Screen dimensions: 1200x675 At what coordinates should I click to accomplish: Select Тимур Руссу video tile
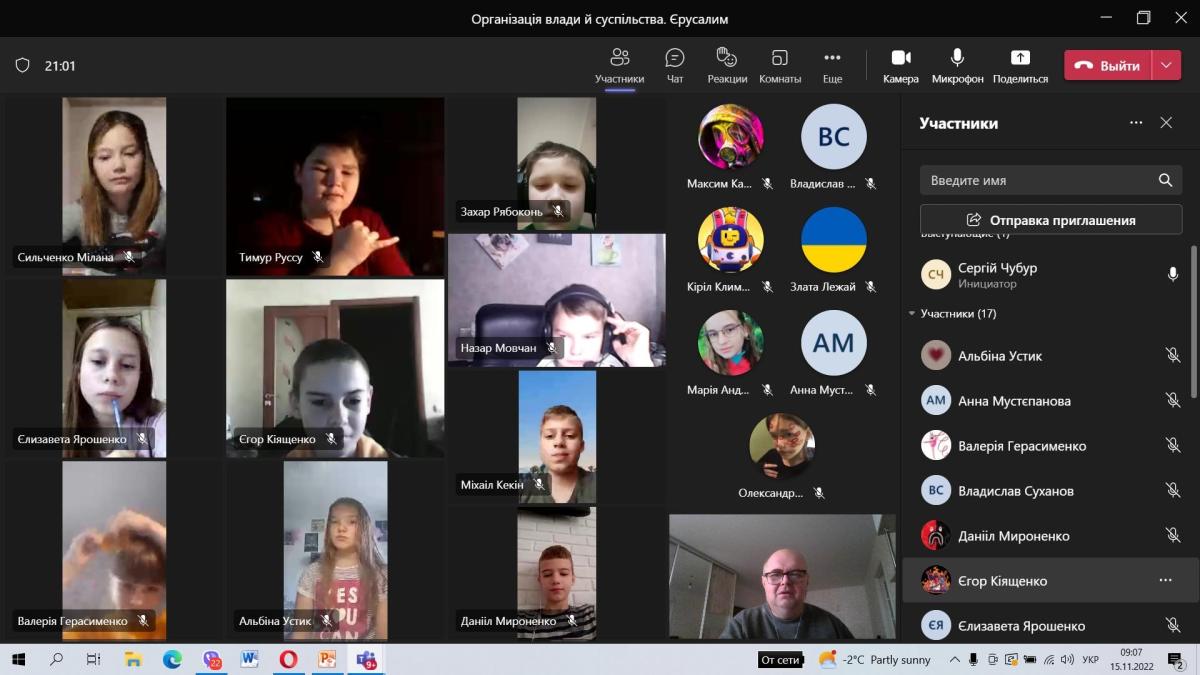pos(335,186)
